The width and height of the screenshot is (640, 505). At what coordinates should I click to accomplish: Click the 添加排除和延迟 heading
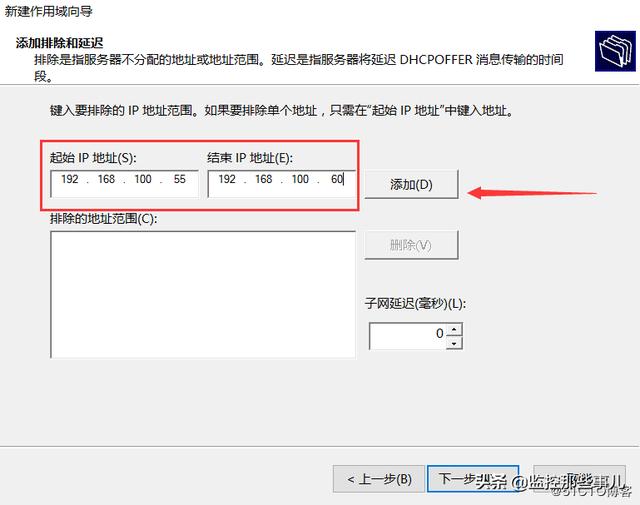pyautogui.click(x=59, y=43)
